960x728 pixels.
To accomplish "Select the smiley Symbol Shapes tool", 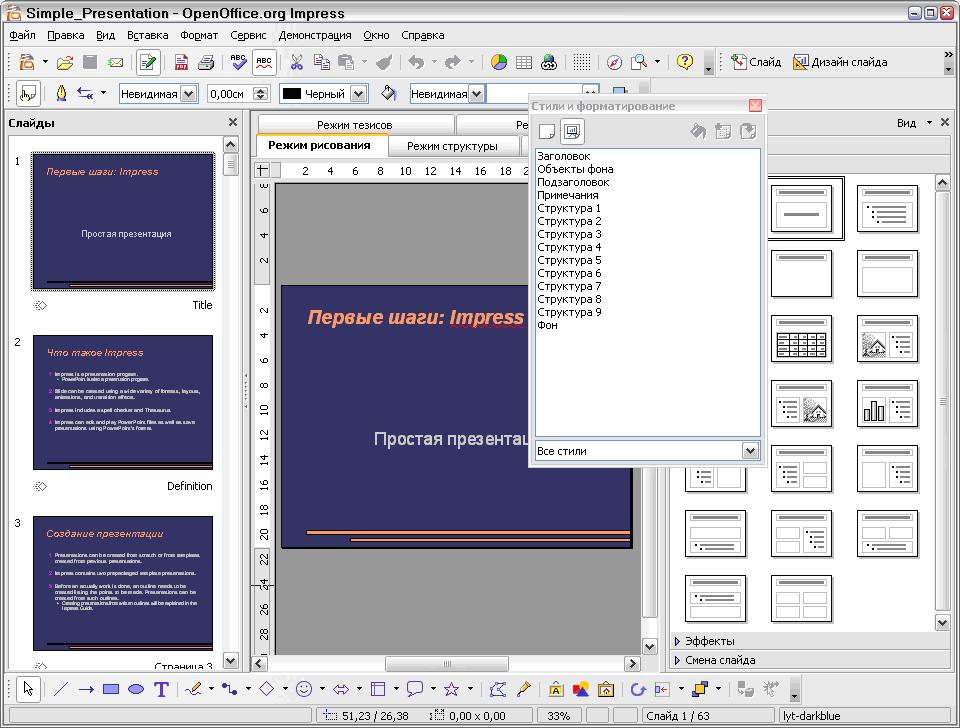I will pos(304,689).
